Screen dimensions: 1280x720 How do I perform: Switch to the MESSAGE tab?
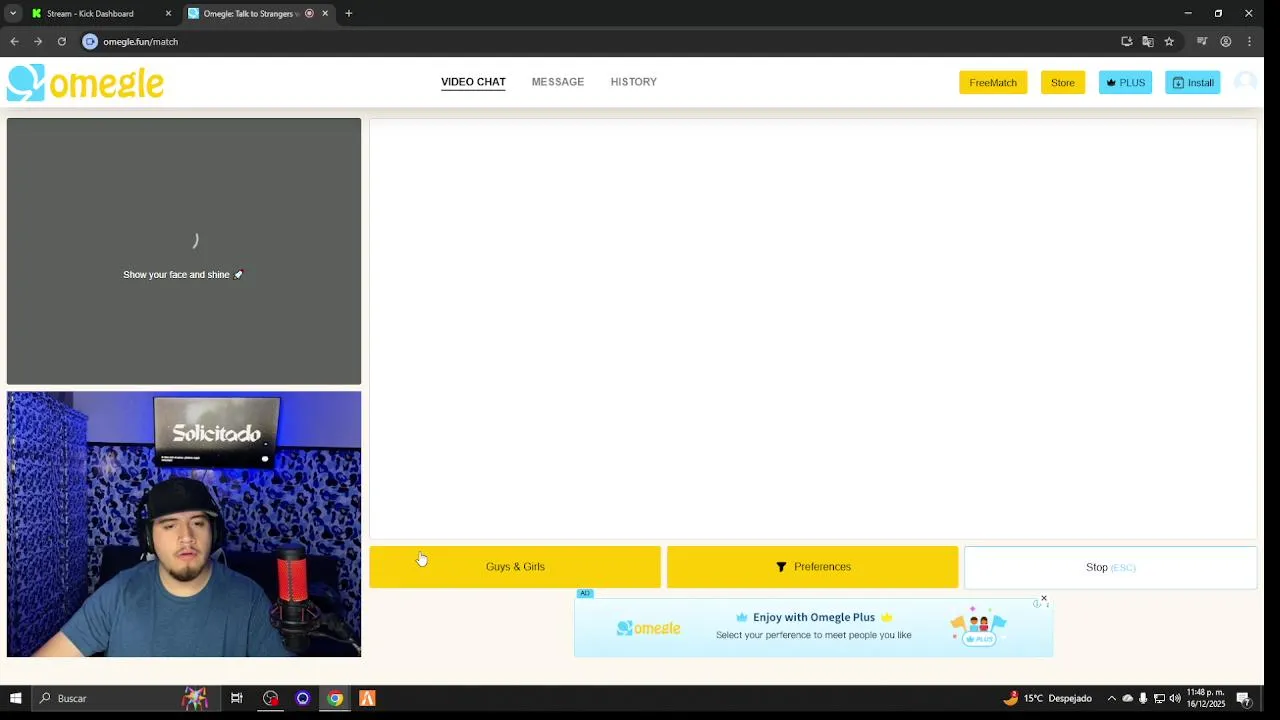pyautogui.click(x=558, y=82)
